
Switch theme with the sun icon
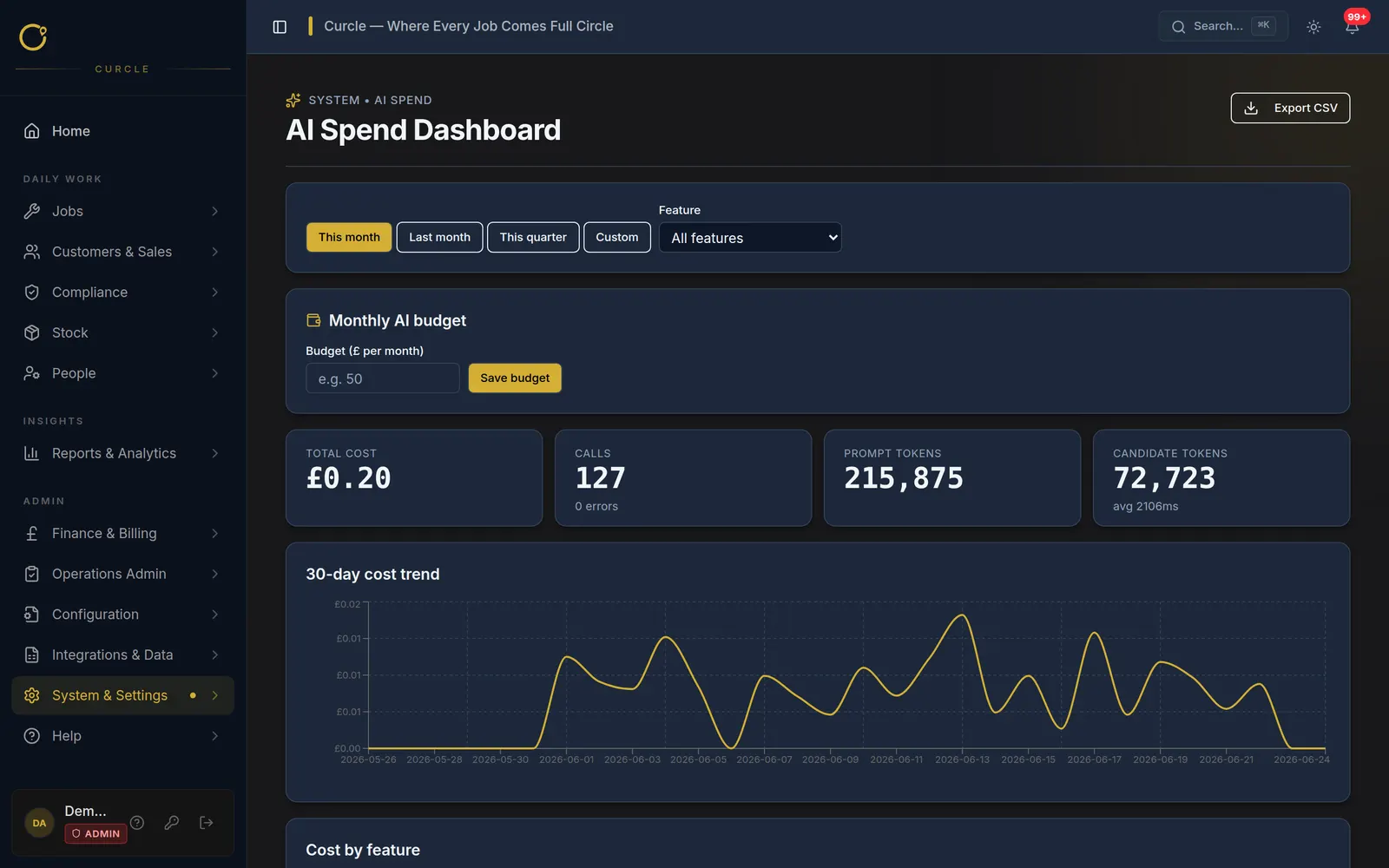click(x=1313, y=27)
